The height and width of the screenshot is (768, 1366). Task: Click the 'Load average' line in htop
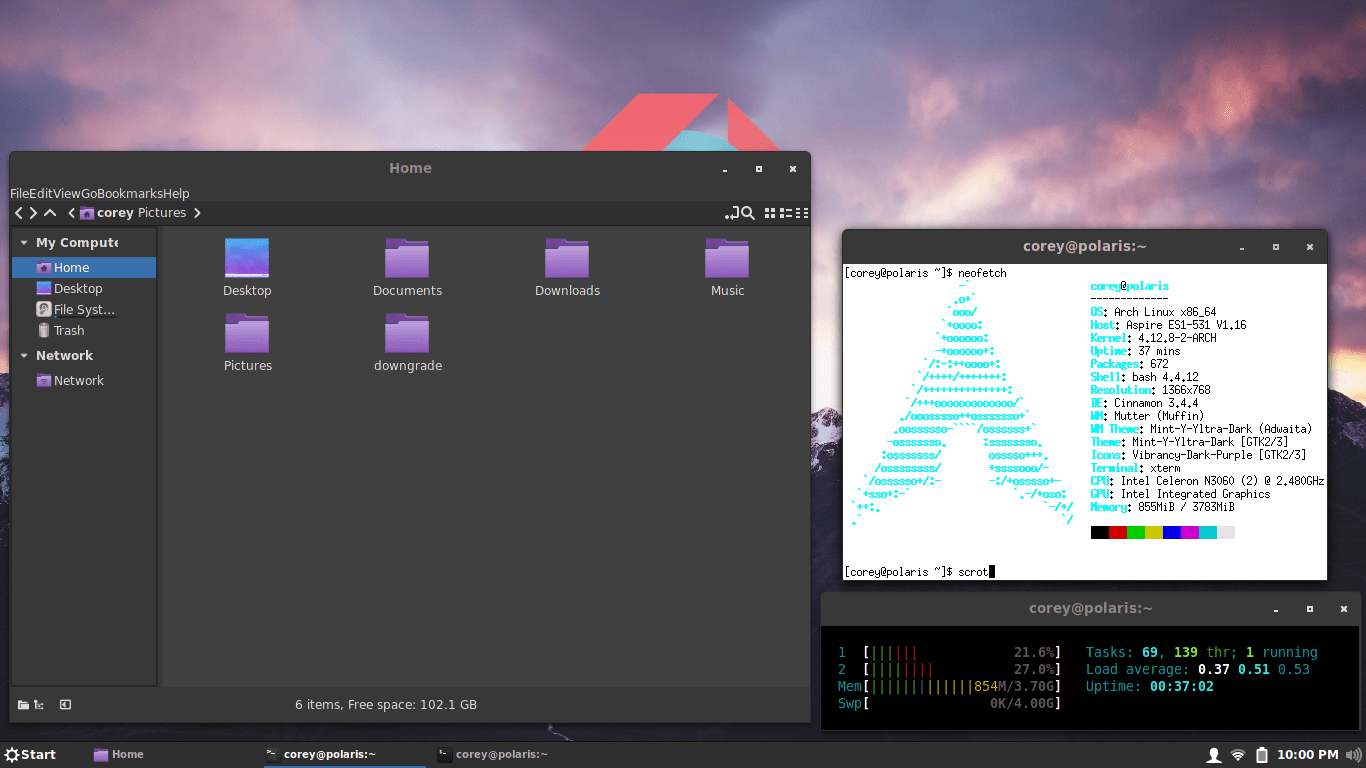pyautogui.click(x=1198, y=670)
